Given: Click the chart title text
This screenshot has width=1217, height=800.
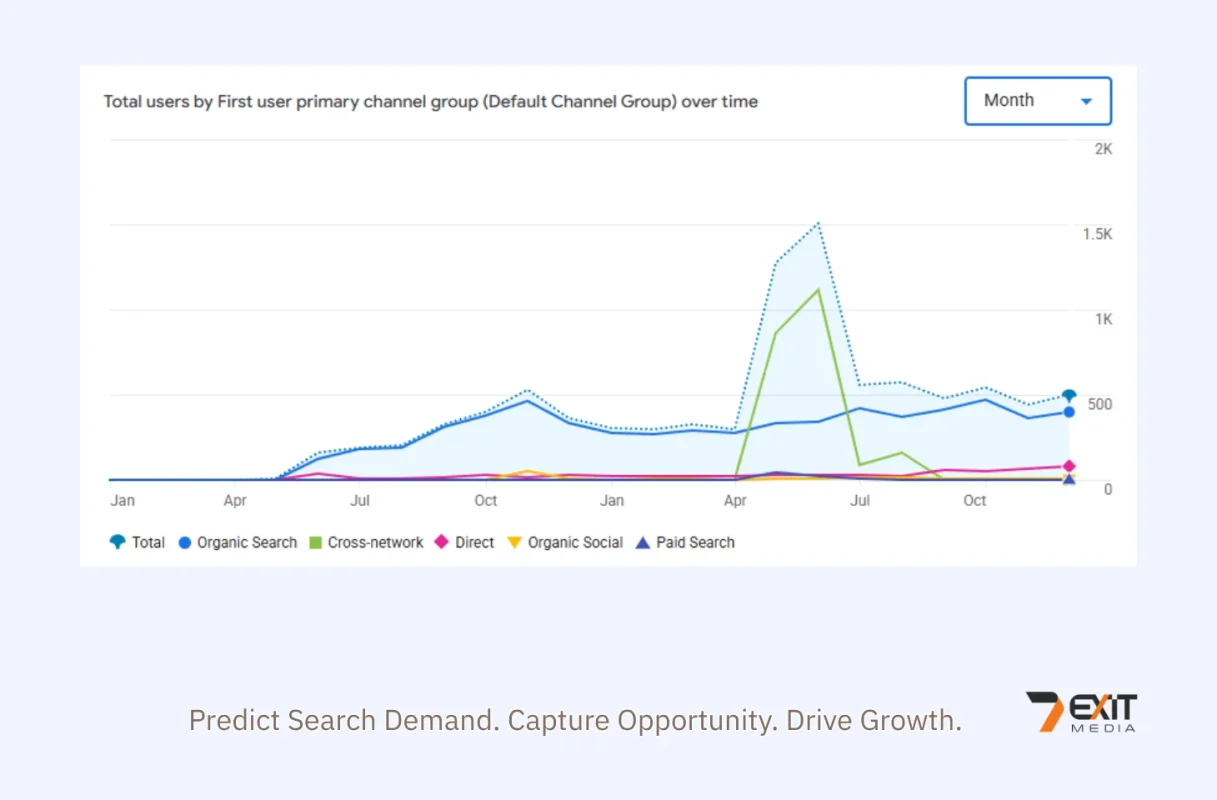Looking at the screenshot, I should 431,101.
